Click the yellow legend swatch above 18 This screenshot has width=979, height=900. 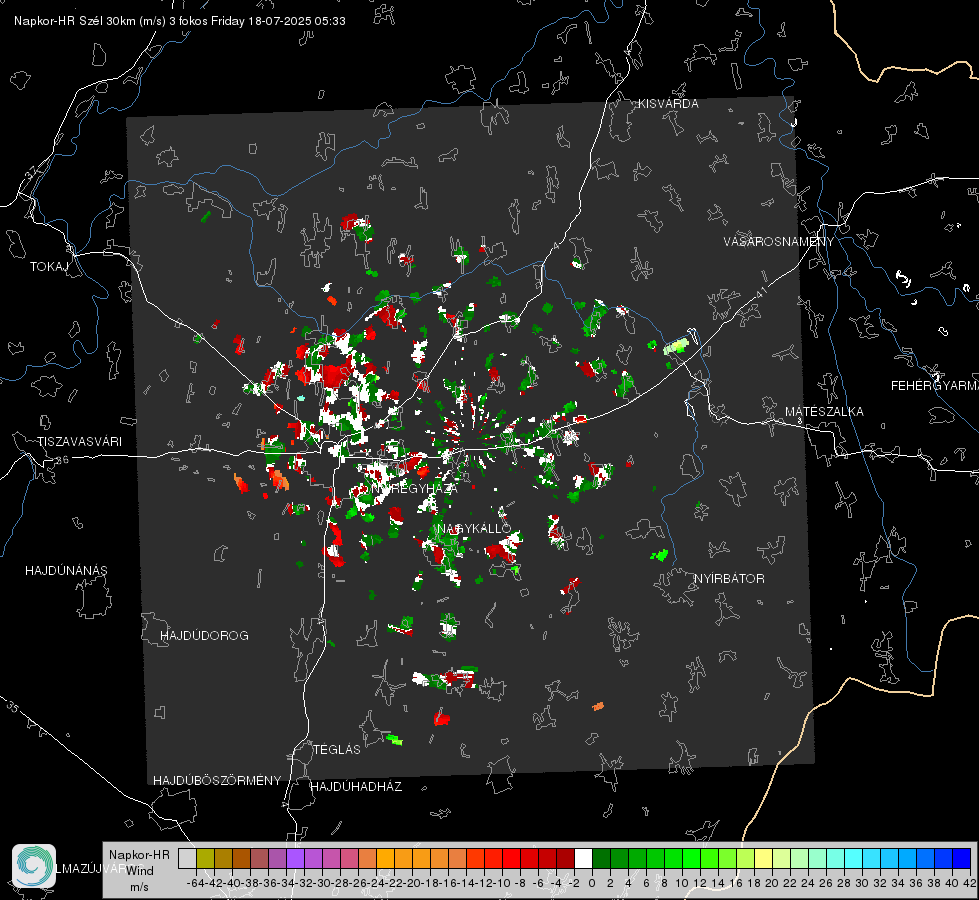764,858
